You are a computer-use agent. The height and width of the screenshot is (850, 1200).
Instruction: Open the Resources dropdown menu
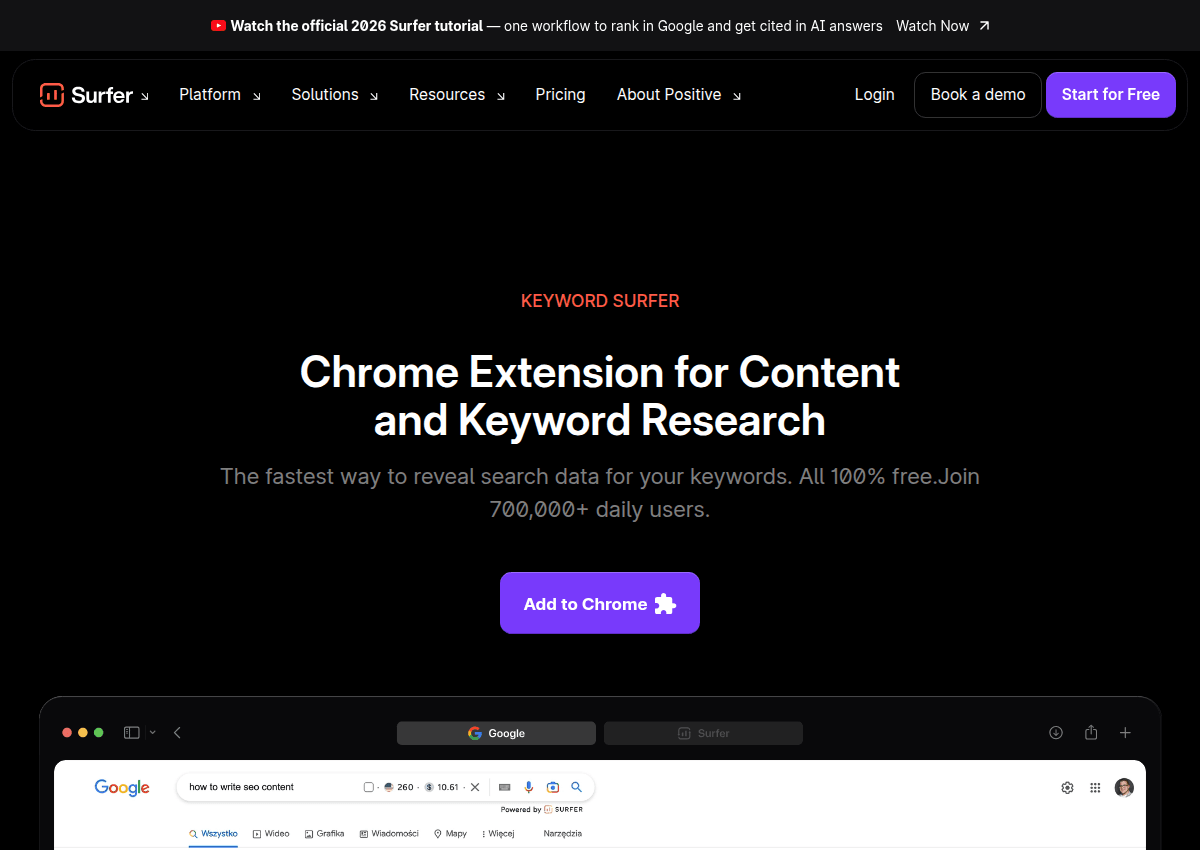click(x=457, y=95)
